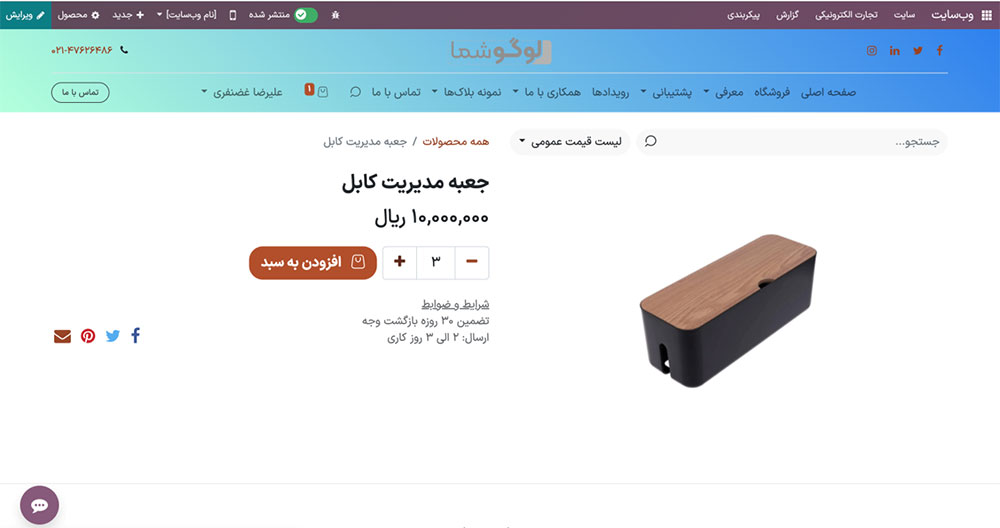Click the Facebook icon in header
The width and height of the screenshot is (1000, 528).
click(939, 50)
